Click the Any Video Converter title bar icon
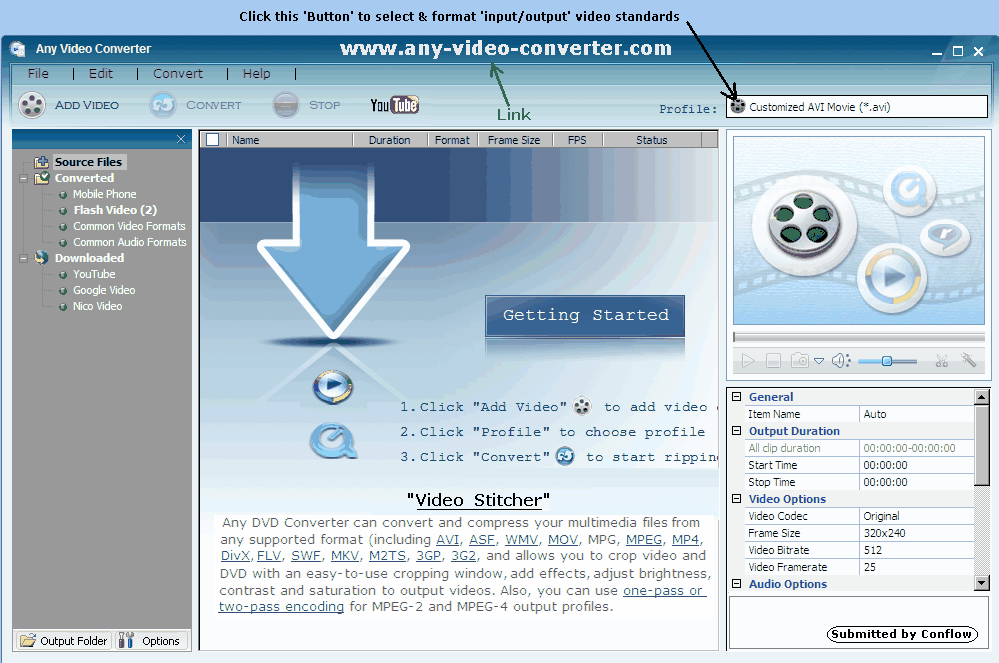 (x=18, y=49)
